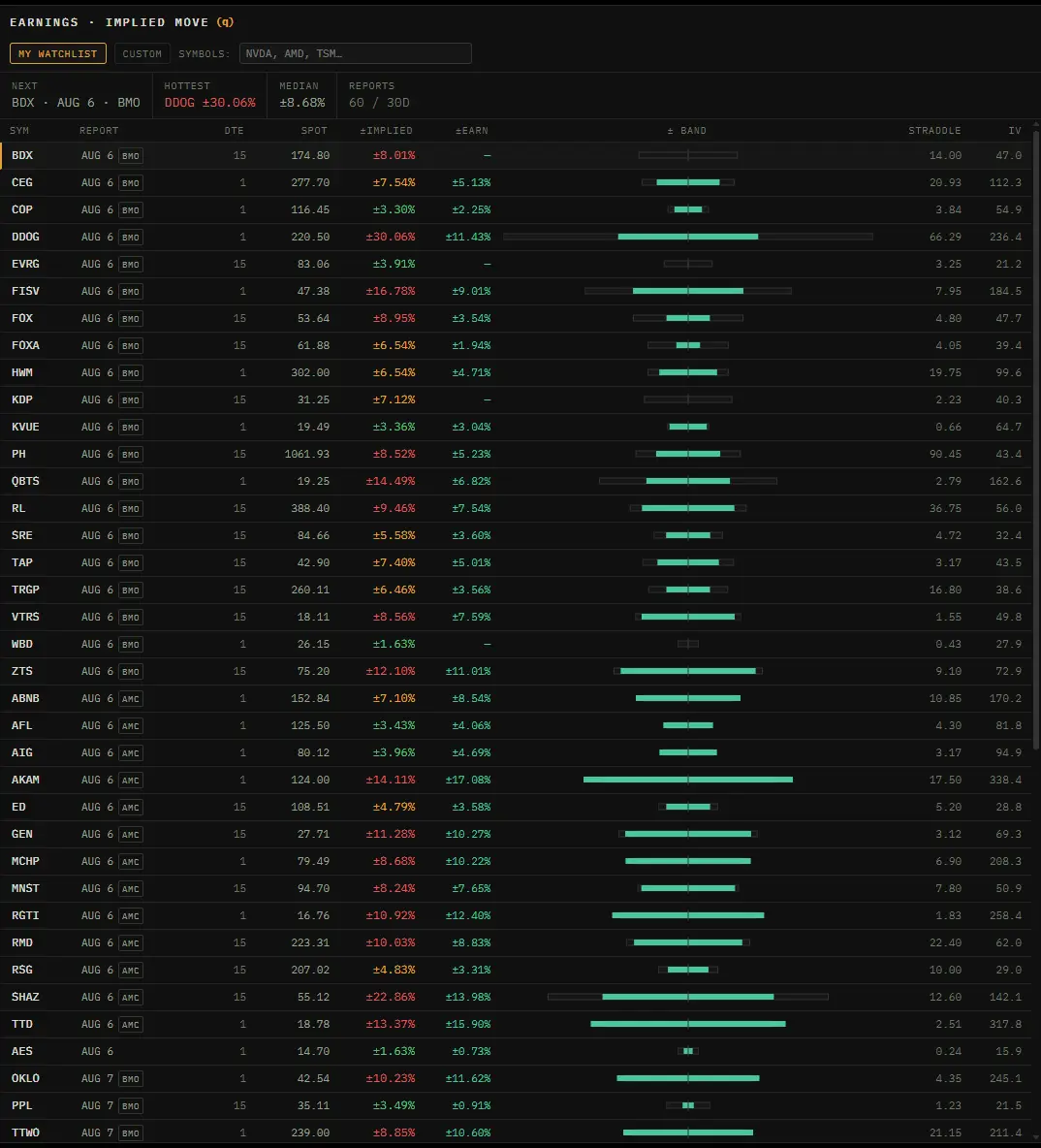Select the BDX row symbol

(x=22, y=155)
